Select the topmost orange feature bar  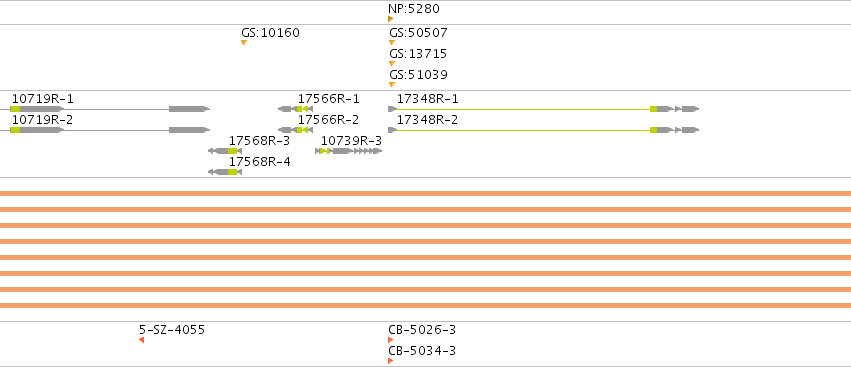click(x=426, y=193)
